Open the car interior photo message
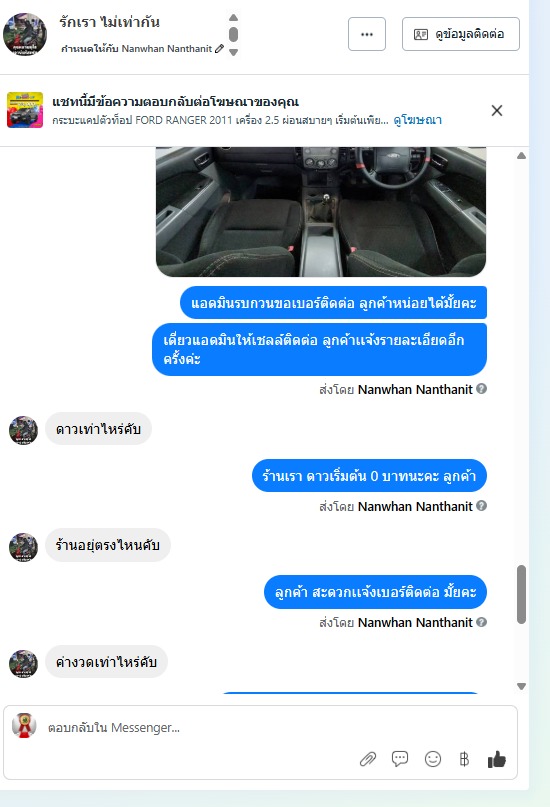This screenshot has height=807, width=550. [x=321, y=212]
